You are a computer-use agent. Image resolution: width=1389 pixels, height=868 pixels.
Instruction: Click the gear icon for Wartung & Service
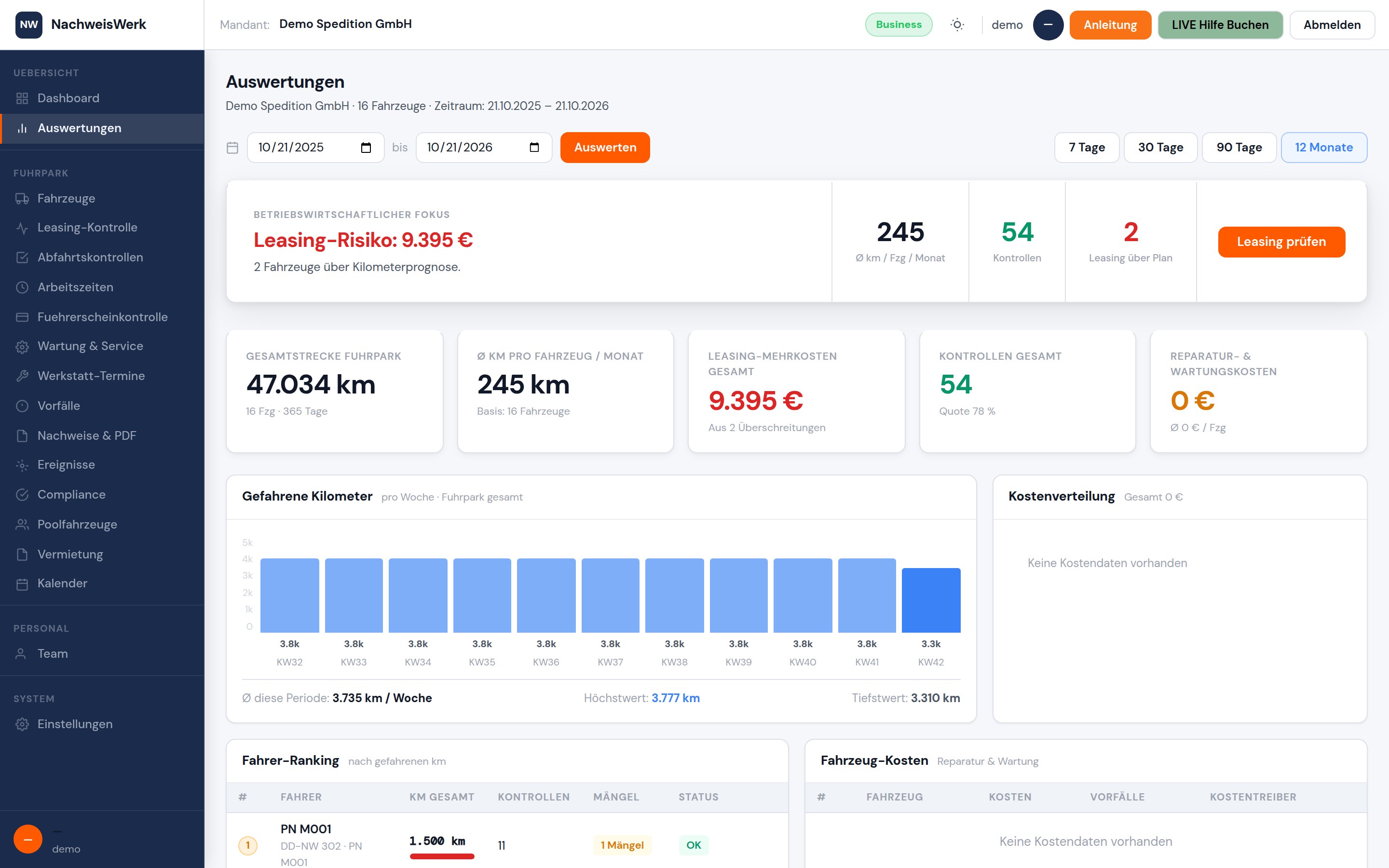pos(22,347)
